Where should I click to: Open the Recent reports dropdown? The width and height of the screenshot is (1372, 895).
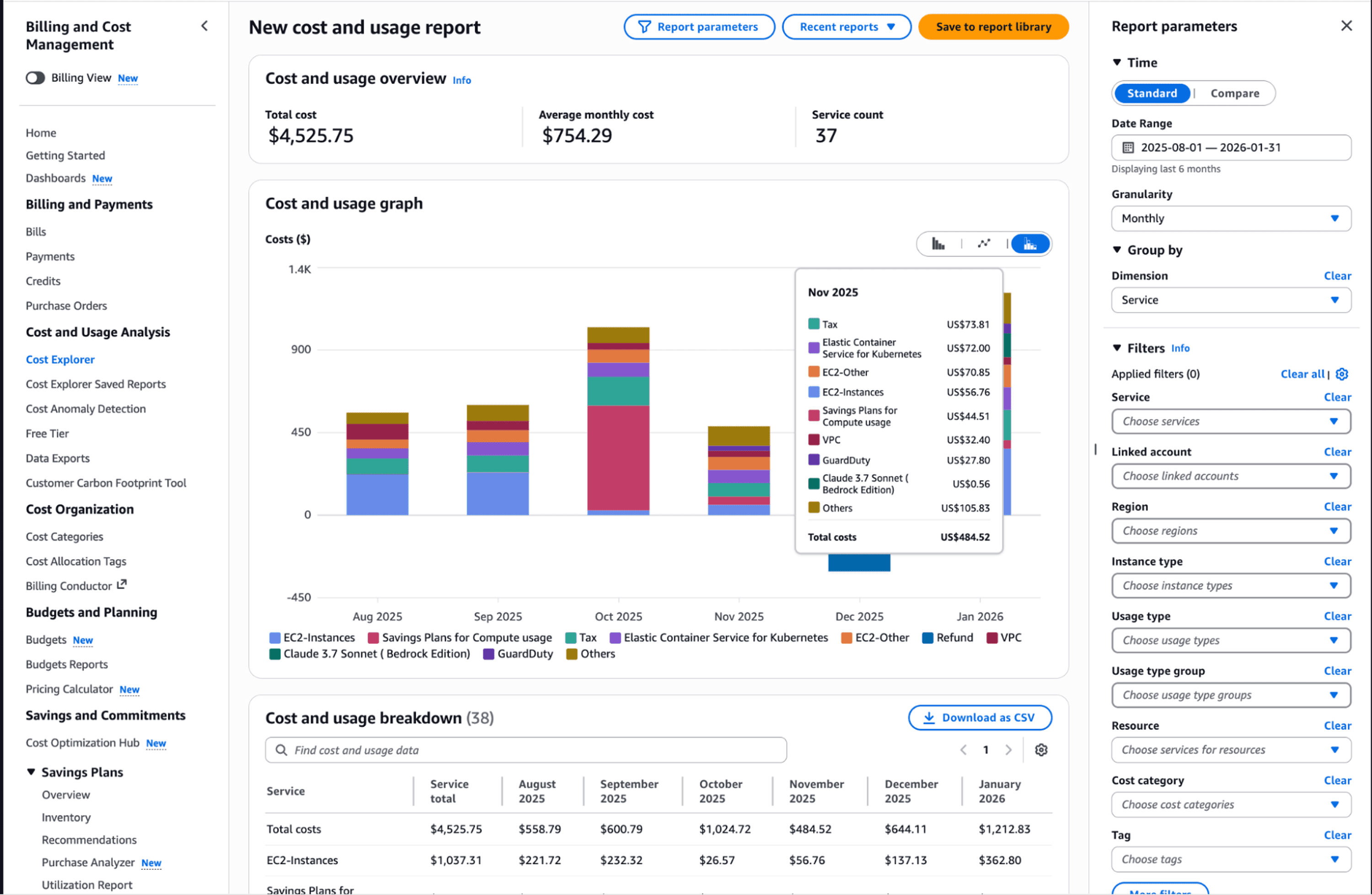pos(846,27)
